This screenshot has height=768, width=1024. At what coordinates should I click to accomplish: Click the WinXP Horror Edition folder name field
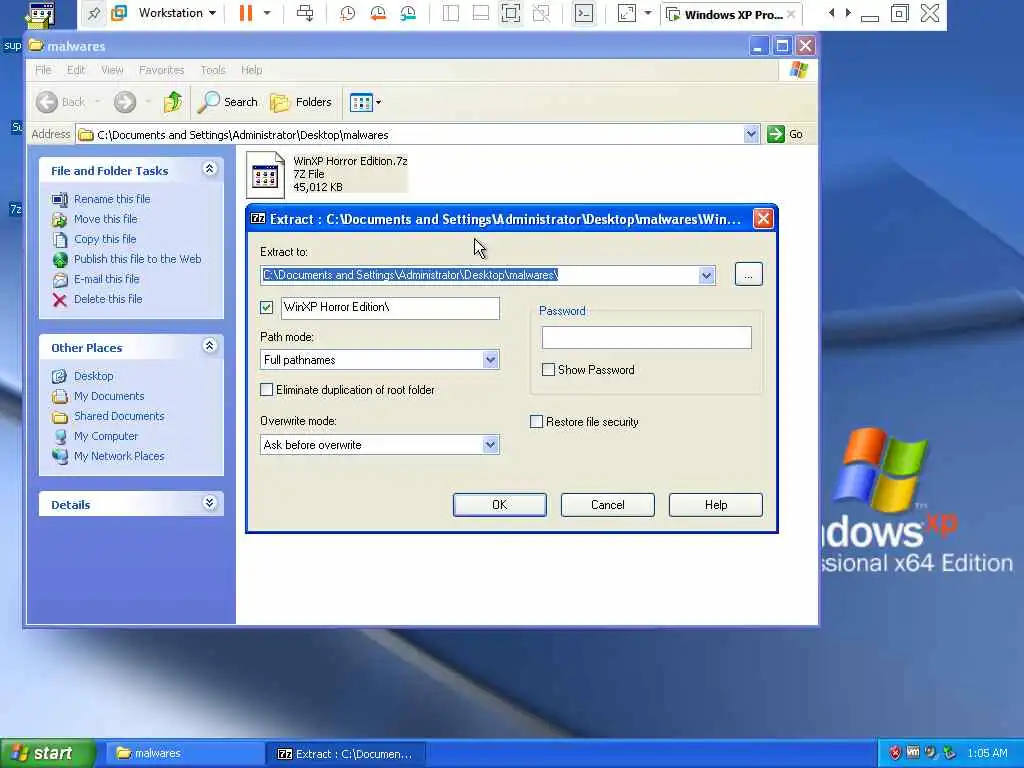pos(391,308)
